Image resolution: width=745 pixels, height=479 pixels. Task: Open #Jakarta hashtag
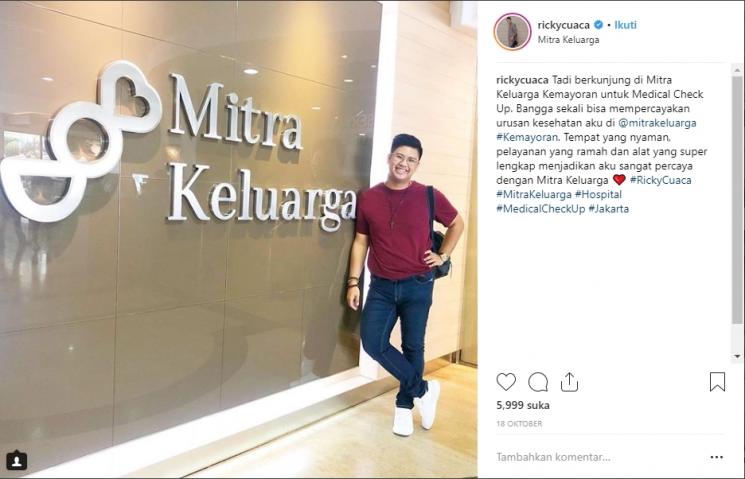609,209
